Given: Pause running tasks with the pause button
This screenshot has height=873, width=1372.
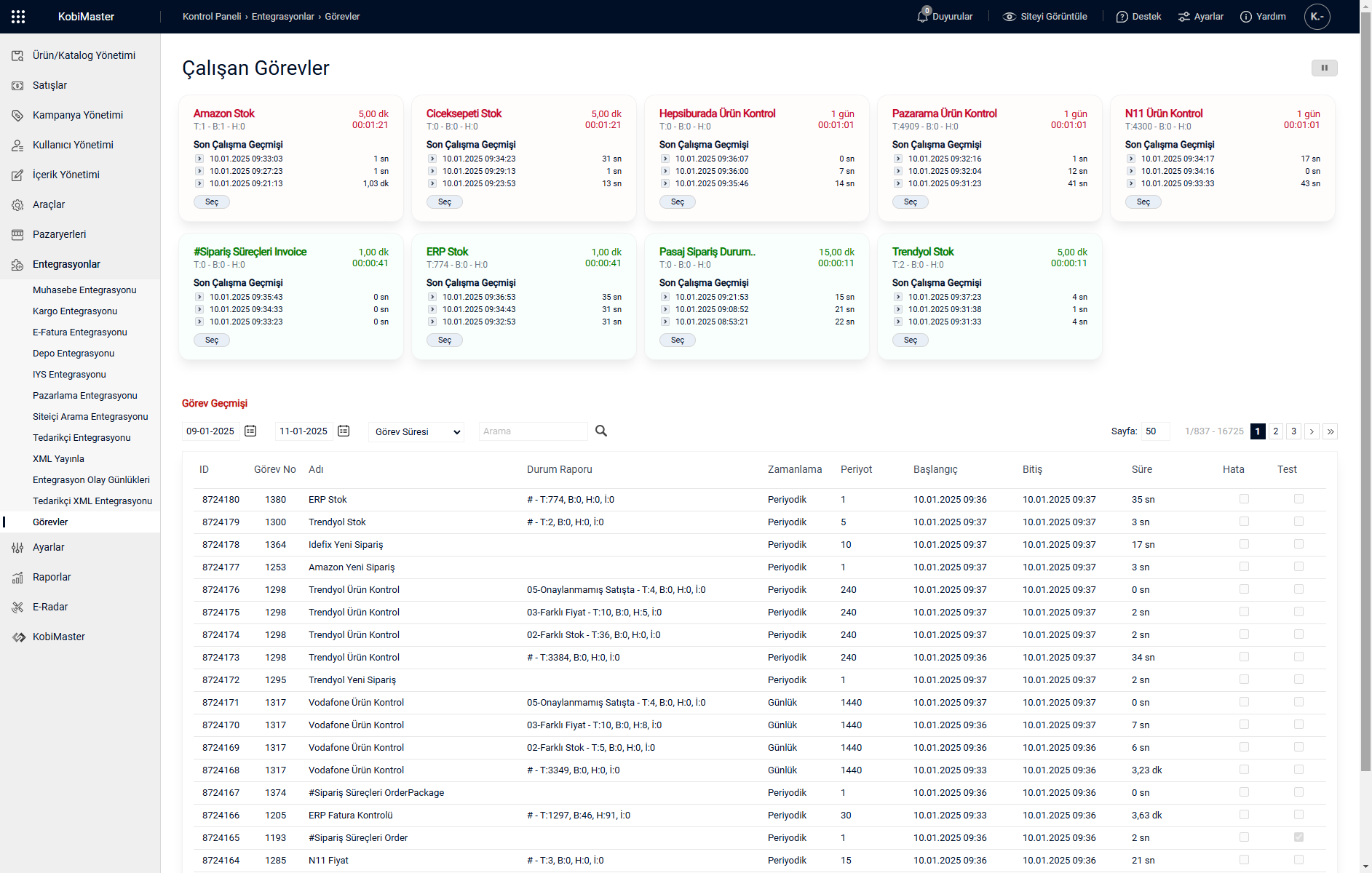Looking at the screenshot, I should coord(1325,68).
